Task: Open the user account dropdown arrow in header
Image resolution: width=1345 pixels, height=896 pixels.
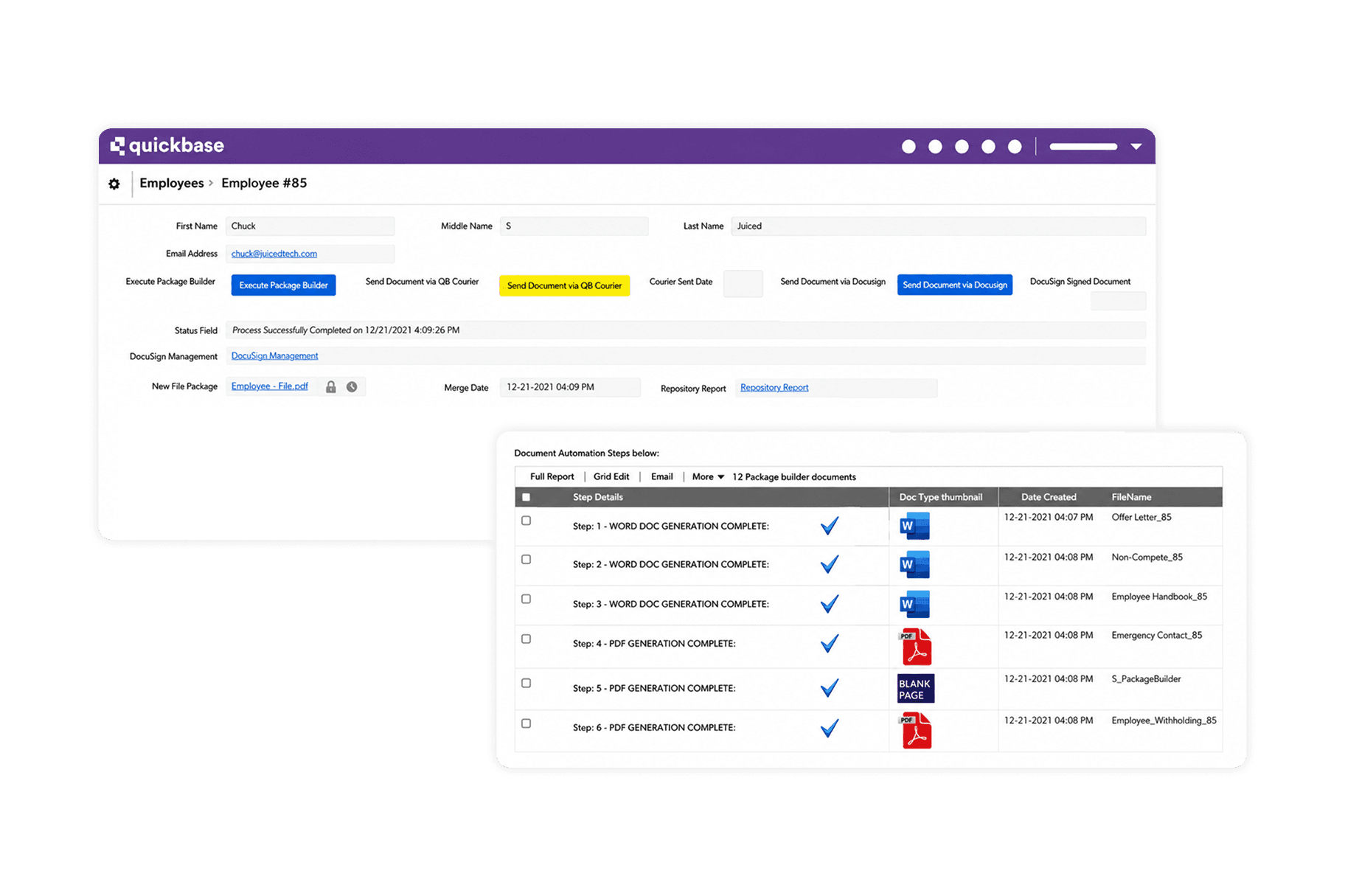Action: pos(1136,147)
